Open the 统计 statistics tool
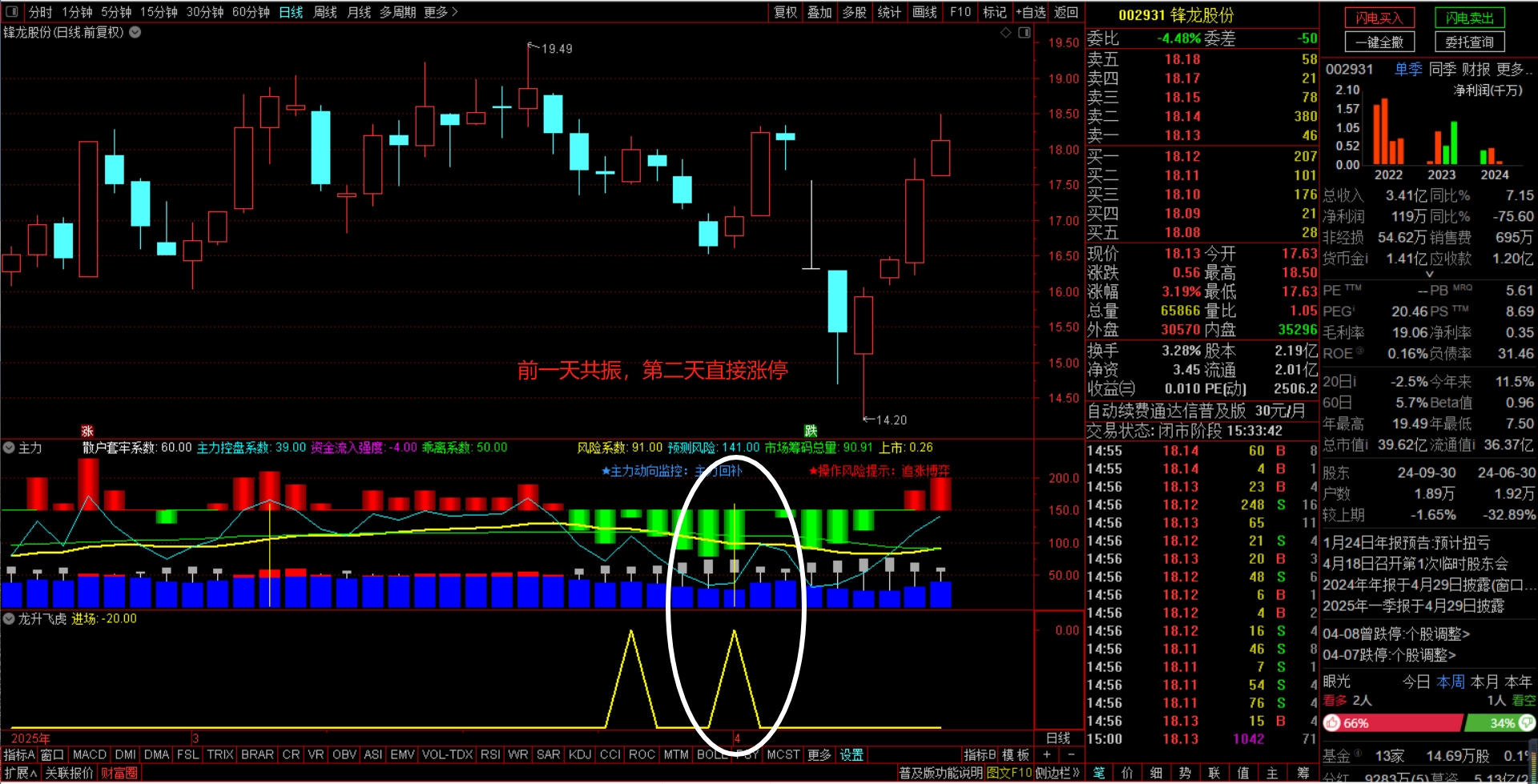Image resolution: width=1538 pixels, height=784 pixels. 889,12
